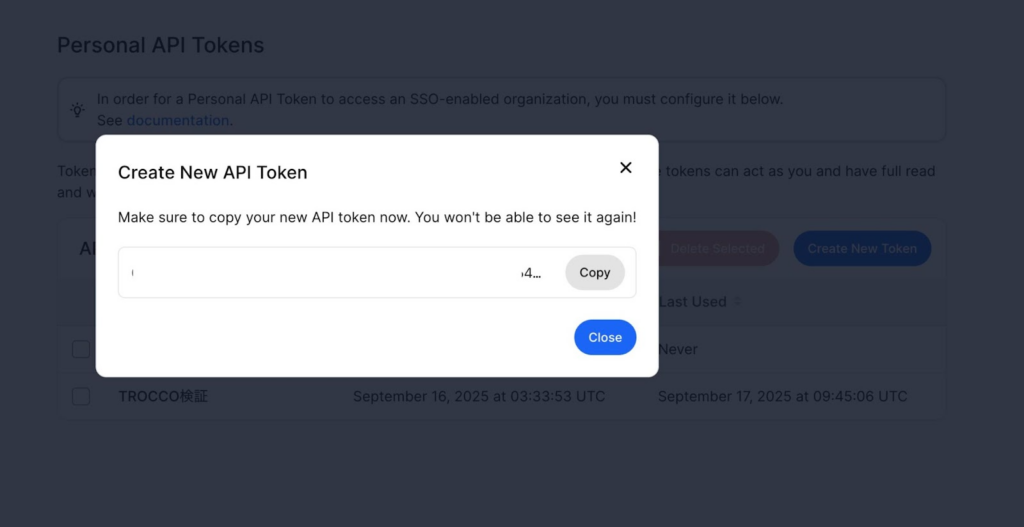Screen dimensions: 1024x527
Task: Click the Create New Token button
Action: point(862,248)
